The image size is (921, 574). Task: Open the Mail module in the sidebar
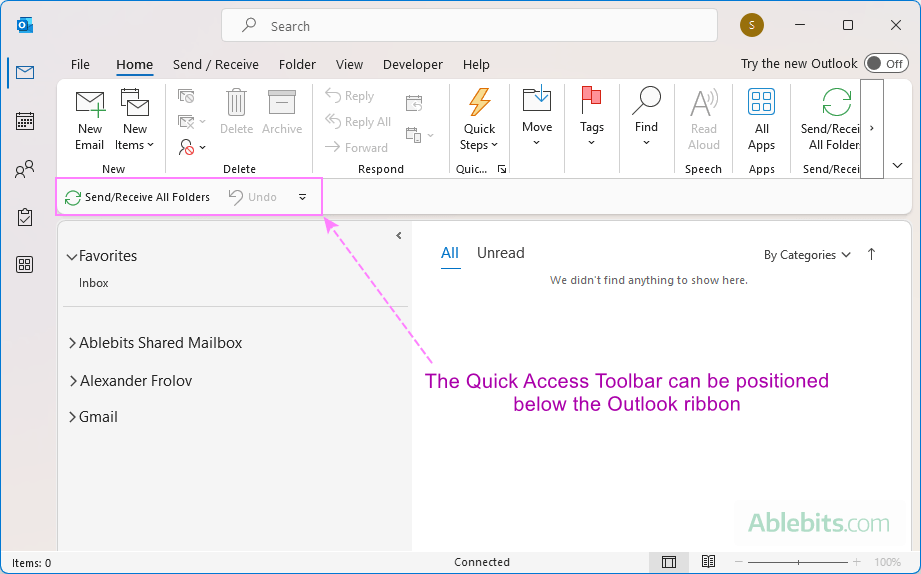(25, 72)
